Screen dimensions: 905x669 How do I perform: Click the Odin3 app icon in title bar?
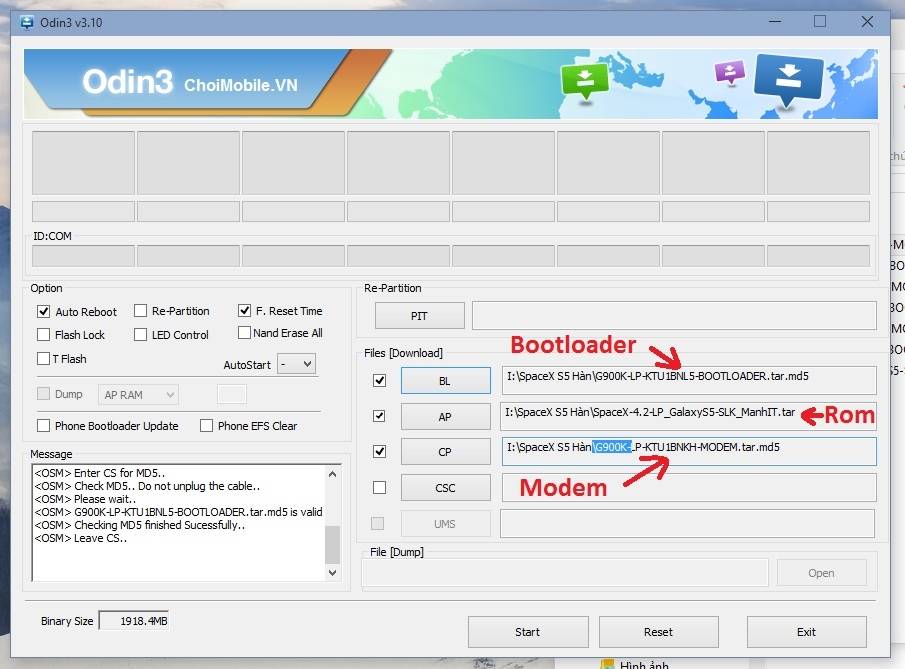[x=27, y=23]
